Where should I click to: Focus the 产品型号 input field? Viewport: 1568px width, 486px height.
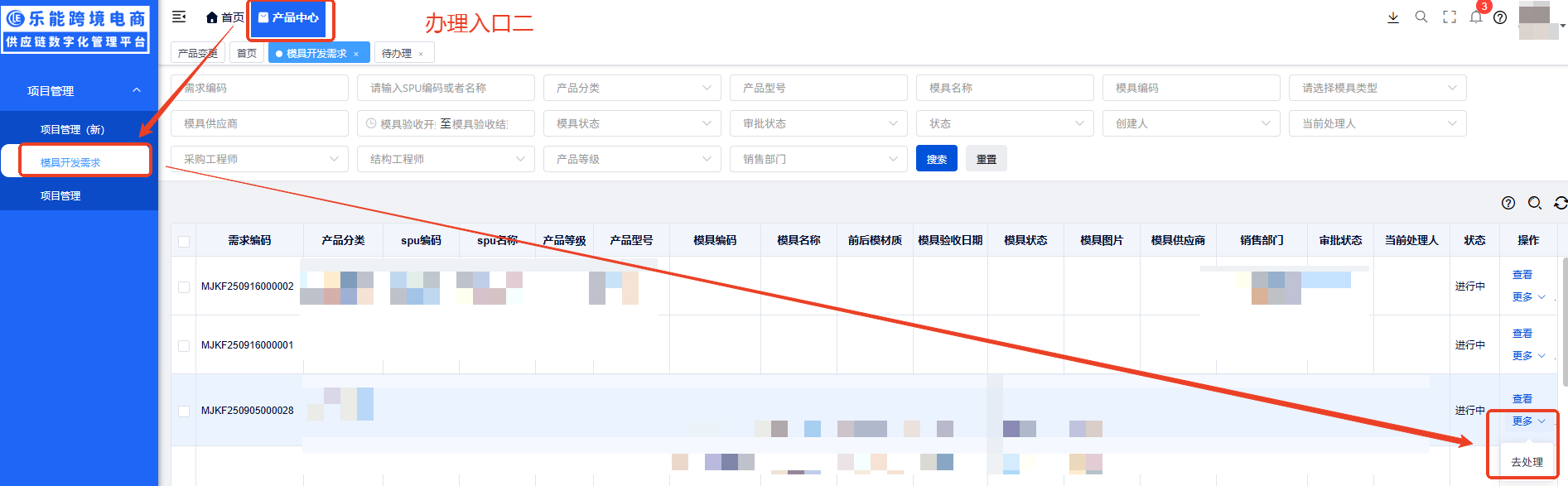818,88
